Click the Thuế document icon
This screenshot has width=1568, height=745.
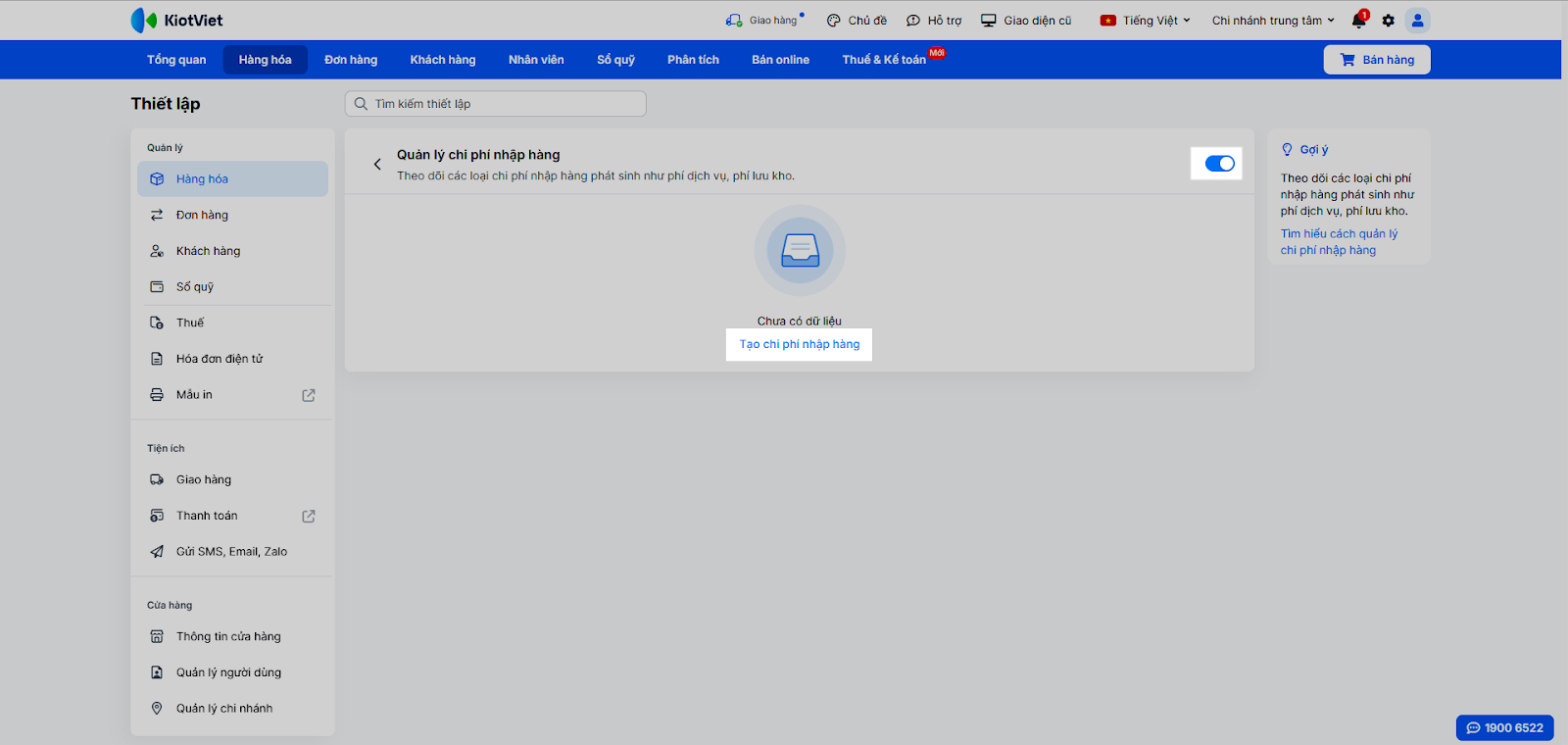click(157, 323)
